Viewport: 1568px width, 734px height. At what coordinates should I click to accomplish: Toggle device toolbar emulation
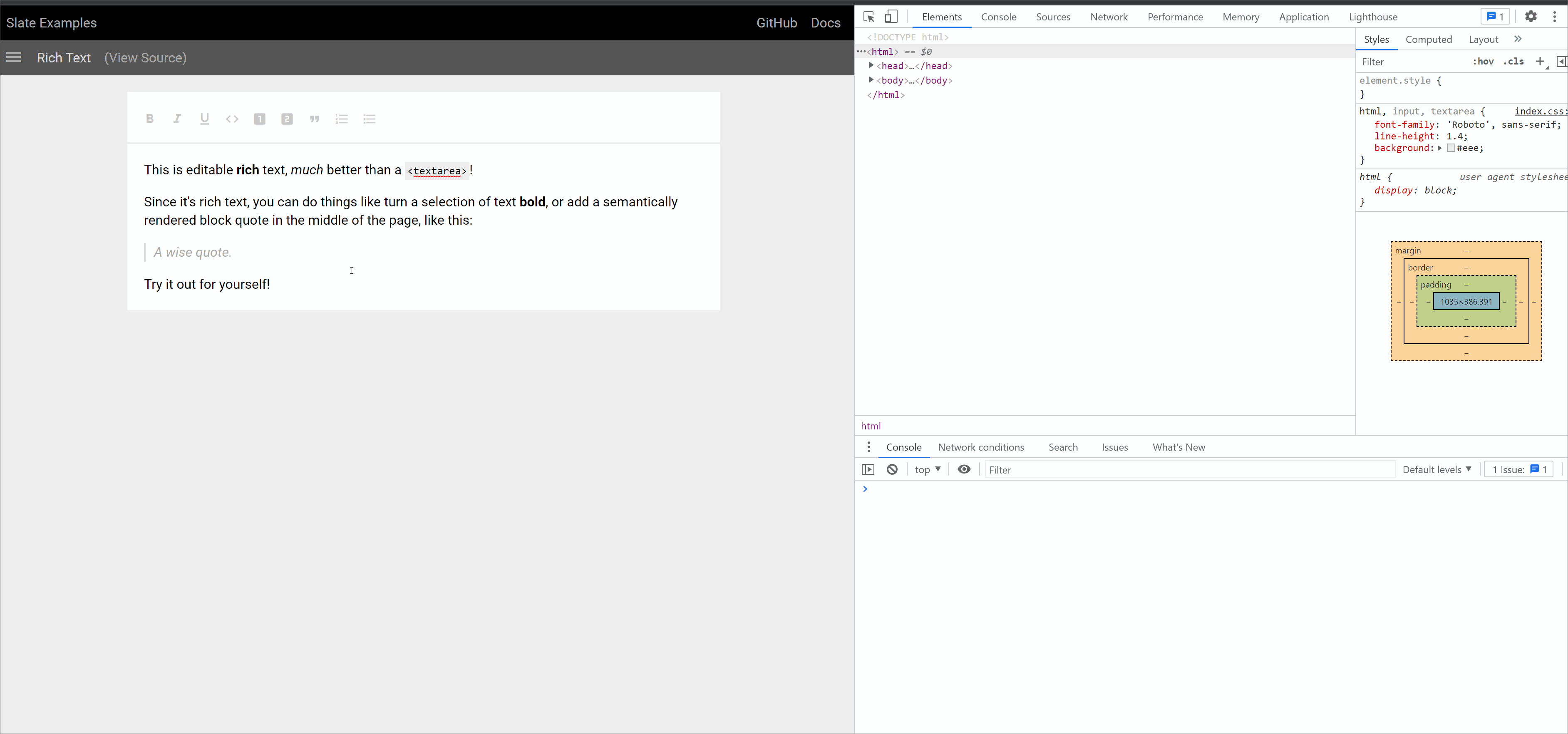tap(891, 16)
